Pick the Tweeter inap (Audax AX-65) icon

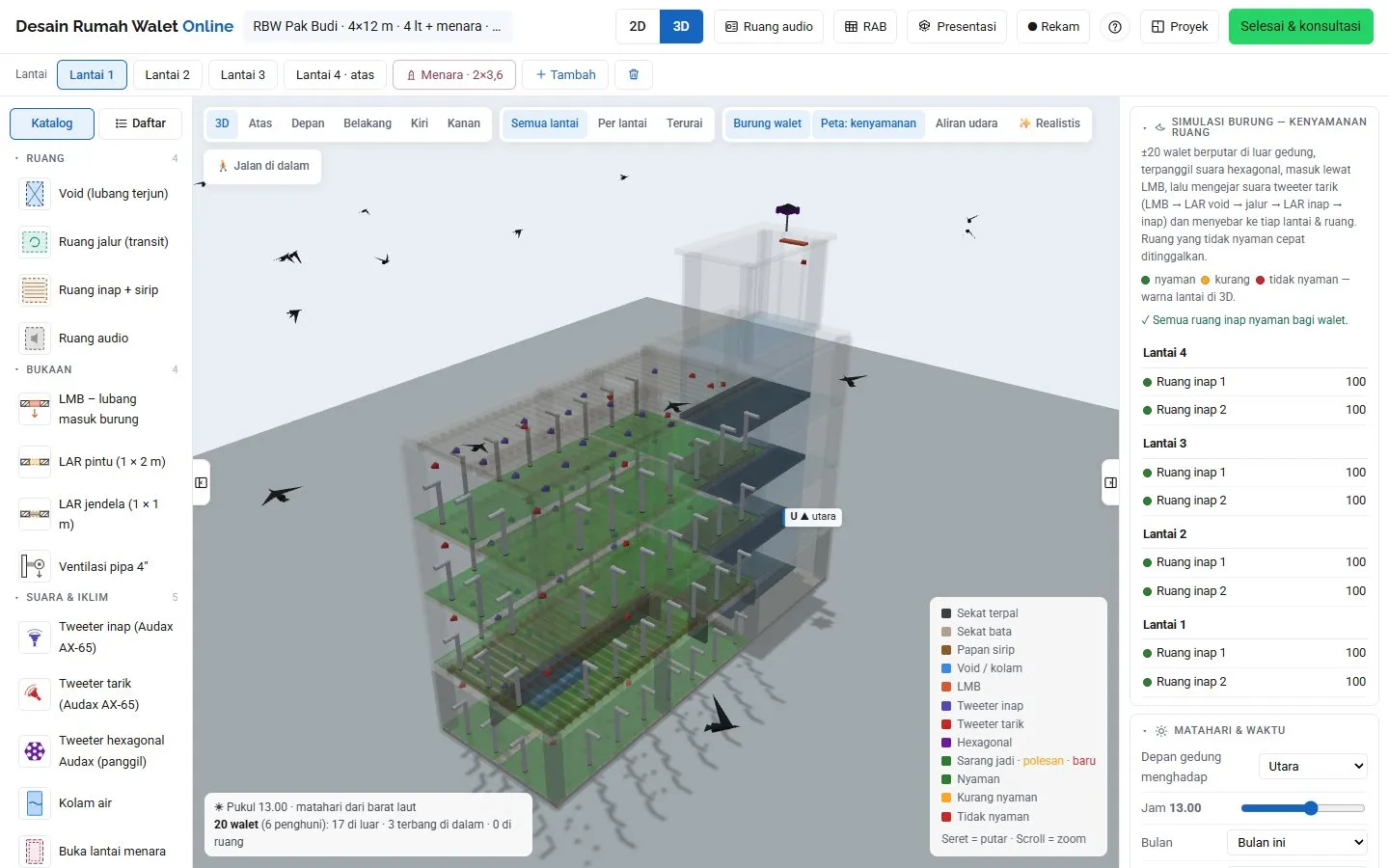(35, 637)
